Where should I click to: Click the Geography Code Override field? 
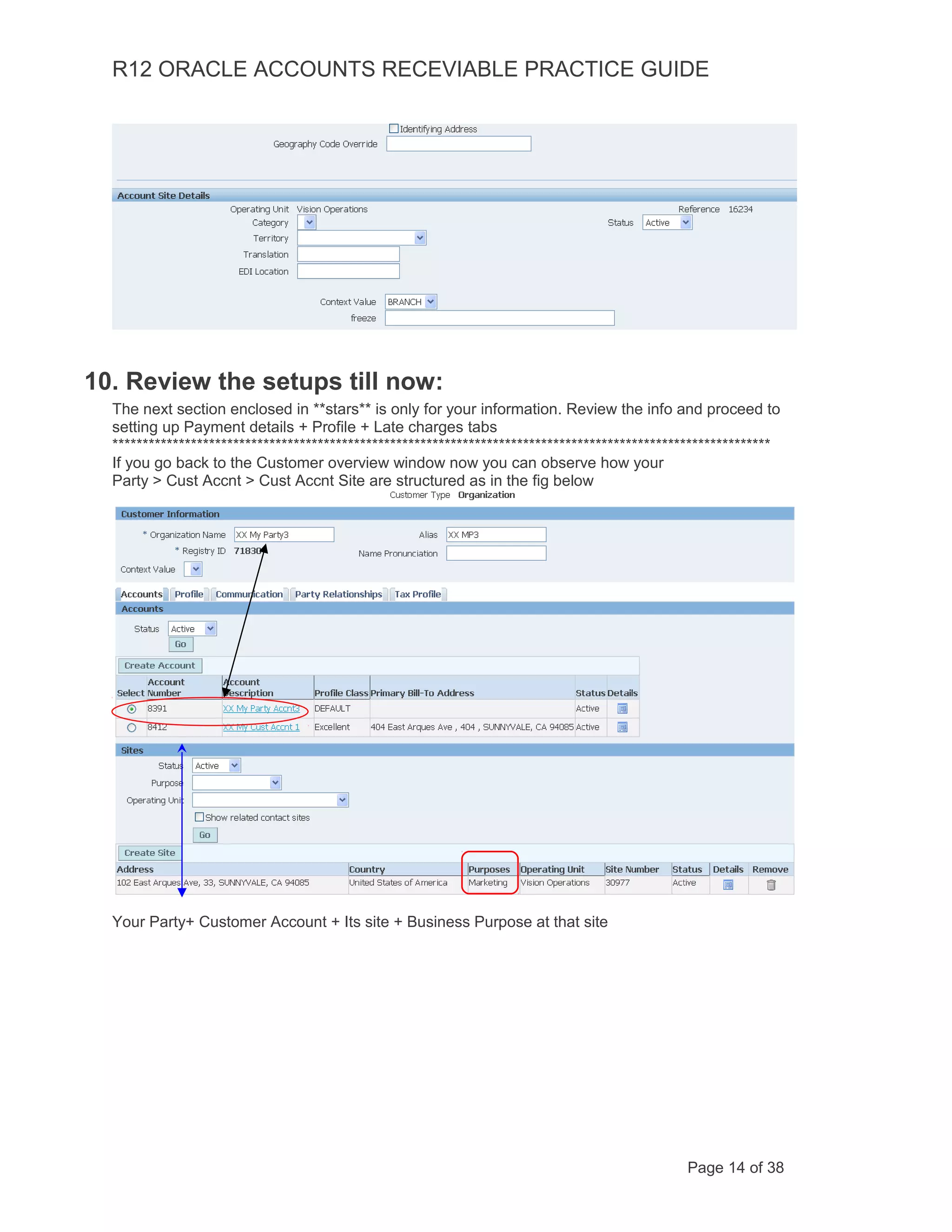point(458,144)
